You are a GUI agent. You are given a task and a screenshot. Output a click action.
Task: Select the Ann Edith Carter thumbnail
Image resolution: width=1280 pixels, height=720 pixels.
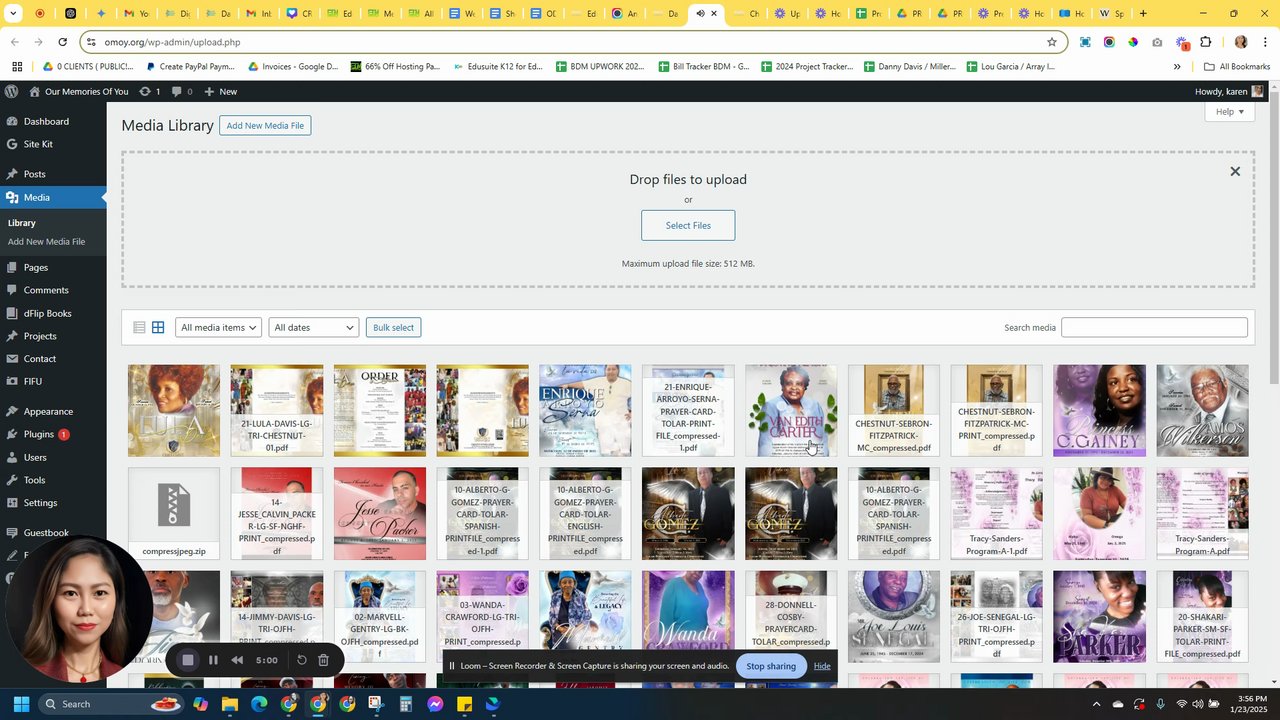[x=791, y=410]
